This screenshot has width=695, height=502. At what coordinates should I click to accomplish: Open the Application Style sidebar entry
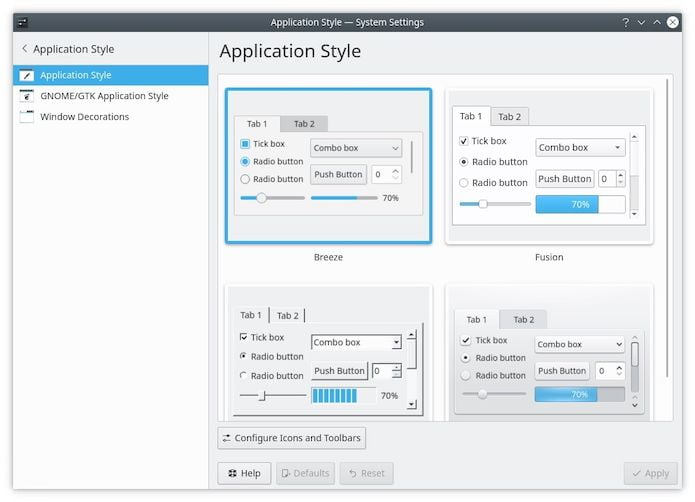[111, 75]
